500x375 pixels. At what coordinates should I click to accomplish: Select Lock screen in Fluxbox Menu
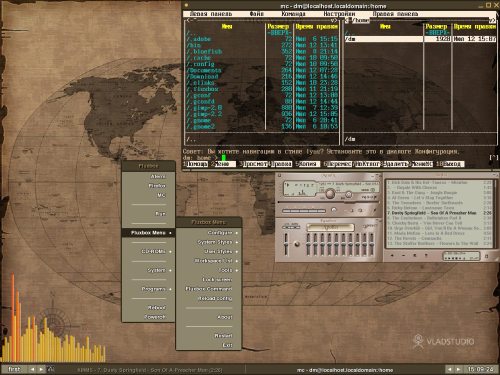(x=208, y=279)
